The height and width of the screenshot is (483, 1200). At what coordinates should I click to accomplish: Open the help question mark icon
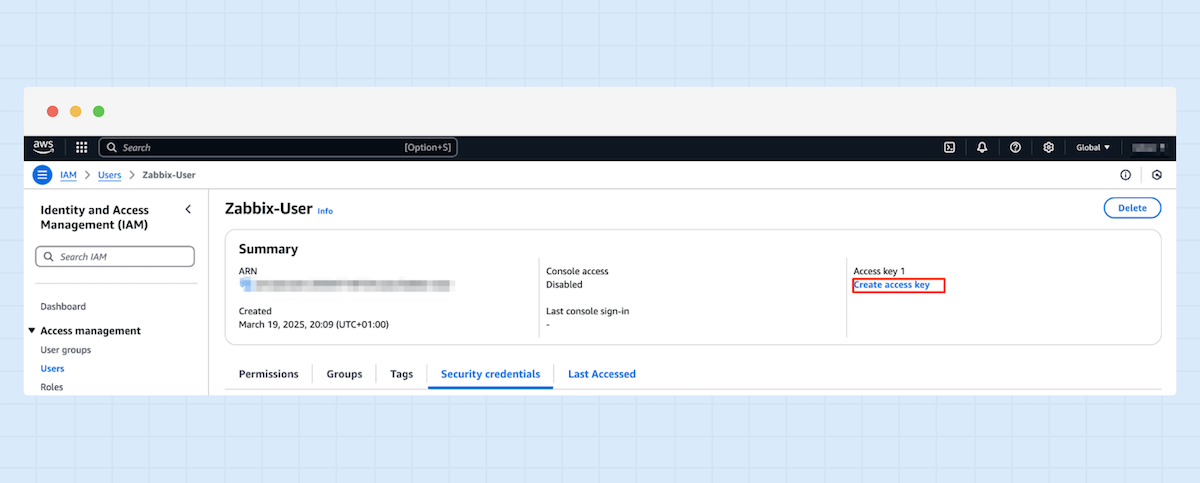click(x=1015, y=147)
